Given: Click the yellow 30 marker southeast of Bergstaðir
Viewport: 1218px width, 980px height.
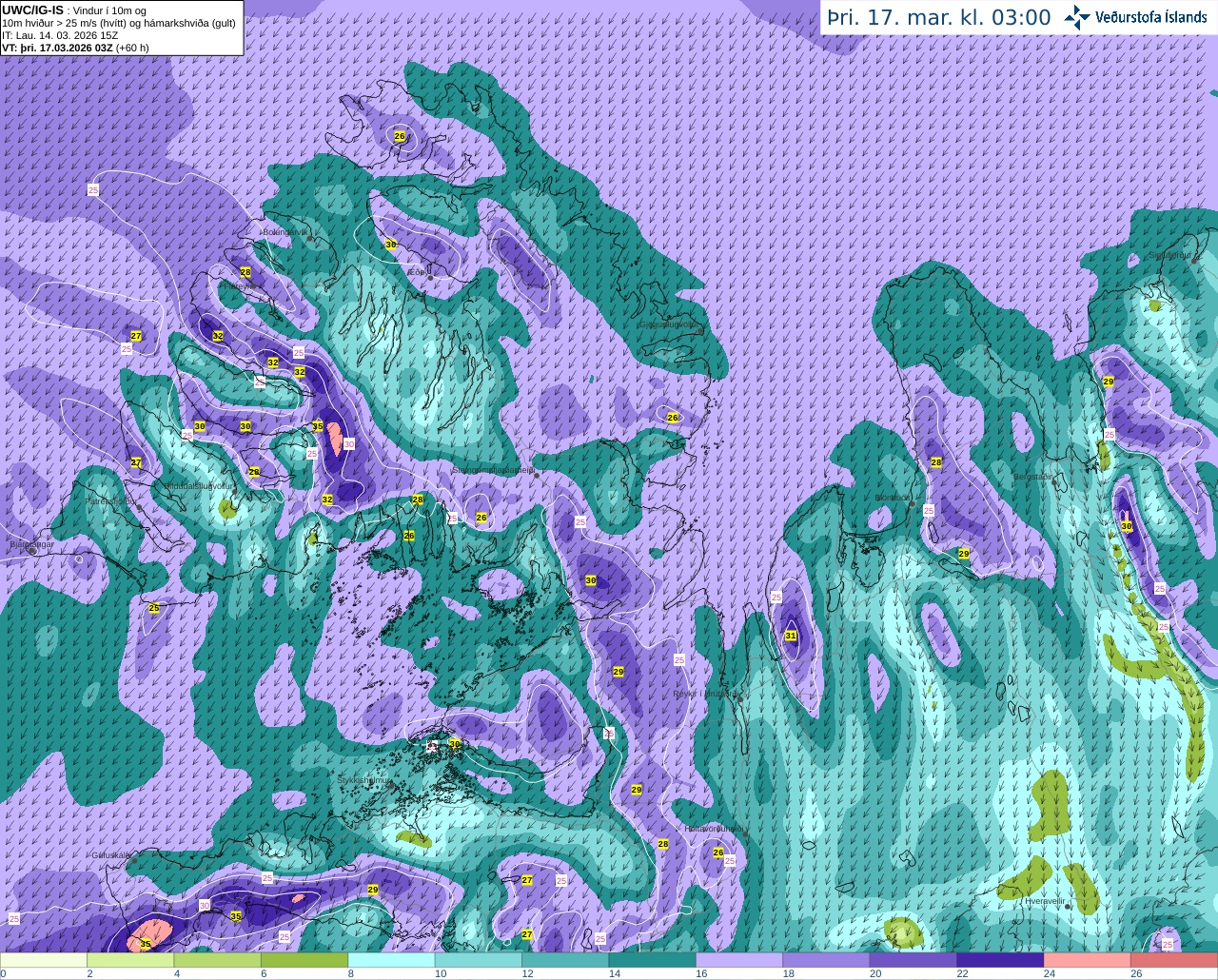Looking at the screenshot, I should 1127,526.
